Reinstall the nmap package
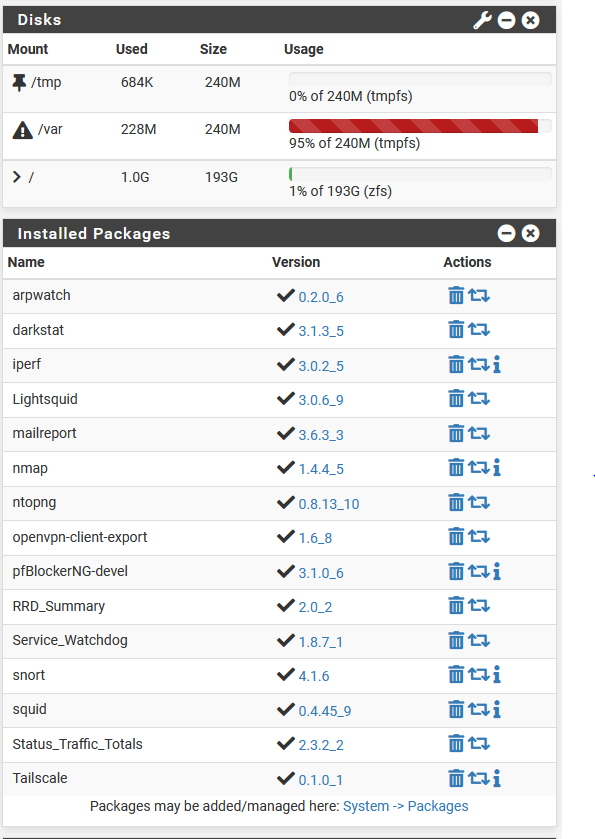The height and width of the screenshot is (839, 595). click(479, 468)
